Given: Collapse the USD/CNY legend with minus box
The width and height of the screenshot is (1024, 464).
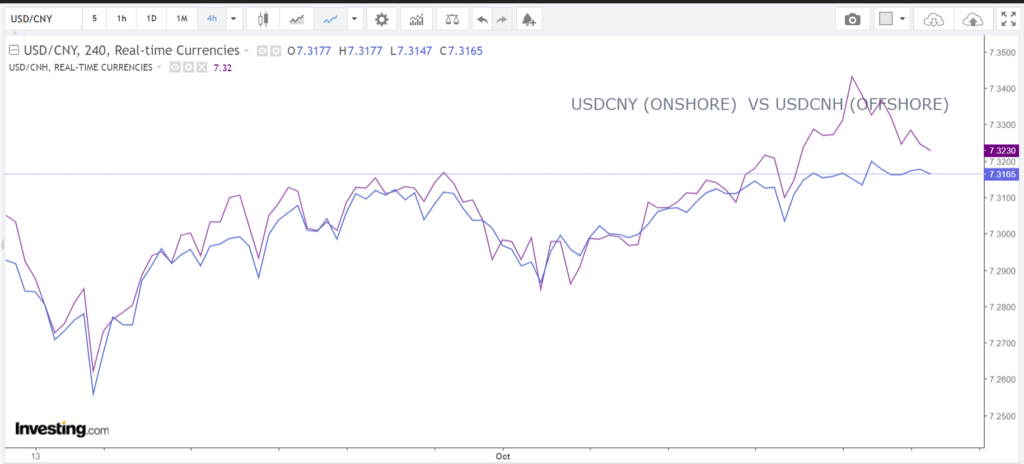Looking at the screenshot, I should [13, 50].
